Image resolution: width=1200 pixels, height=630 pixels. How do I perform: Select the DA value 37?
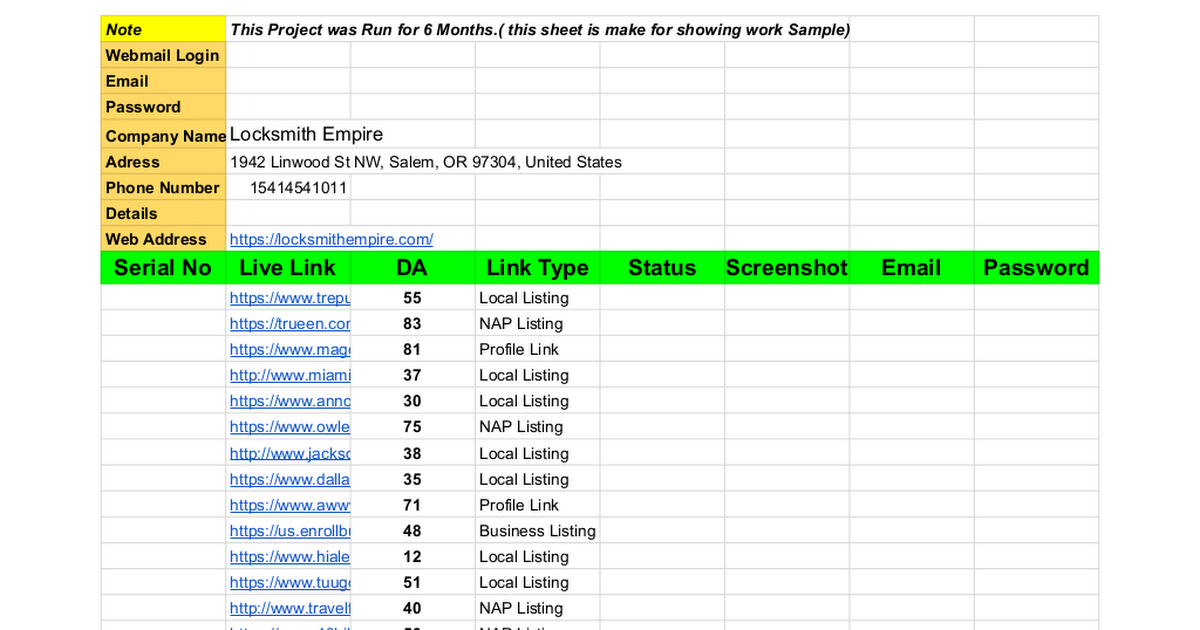412,375
